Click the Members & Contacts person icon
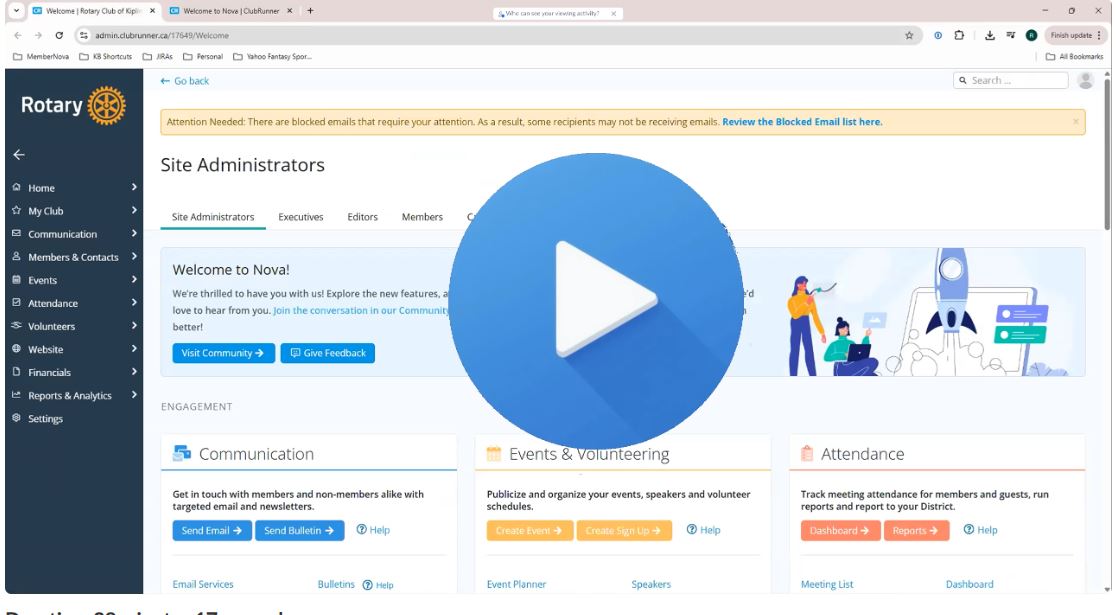Image resolution: width=1116 pixels, height=615 pixels. (16, 256)
